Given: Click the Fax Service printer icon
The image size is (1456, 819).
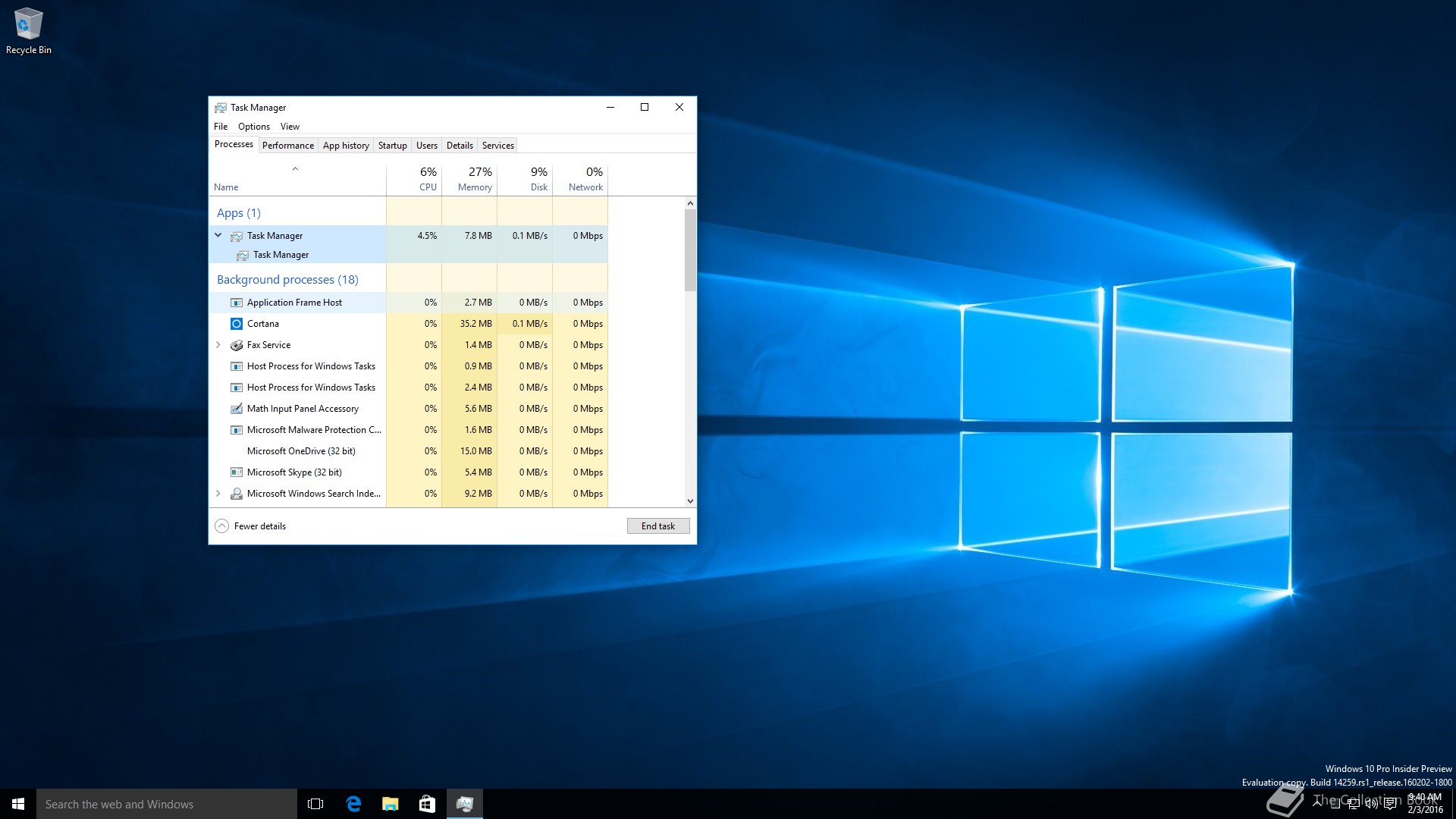Looking at the screenshot, I should [237, 345].
